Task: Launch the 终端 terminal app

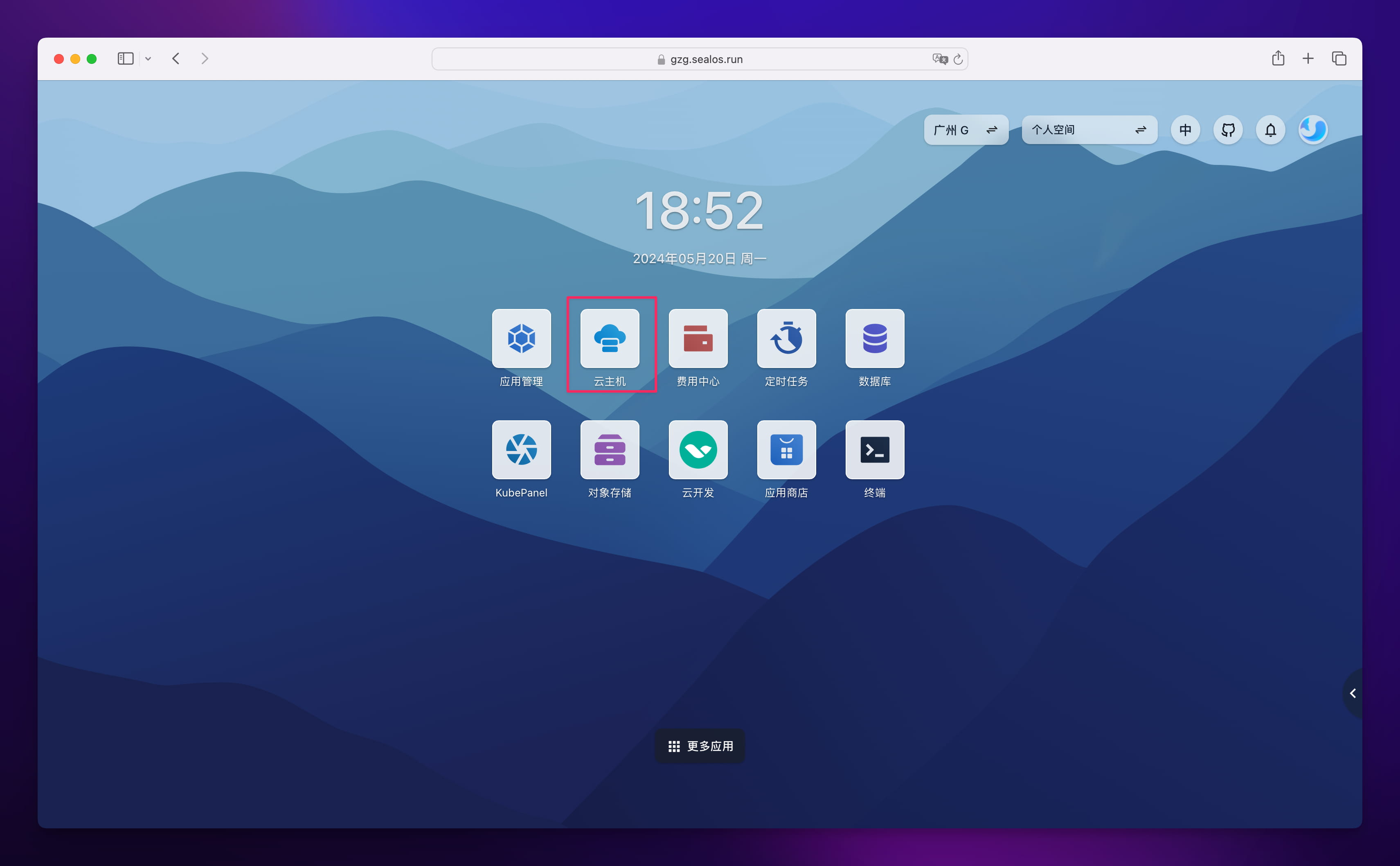Action: [874, 450]
